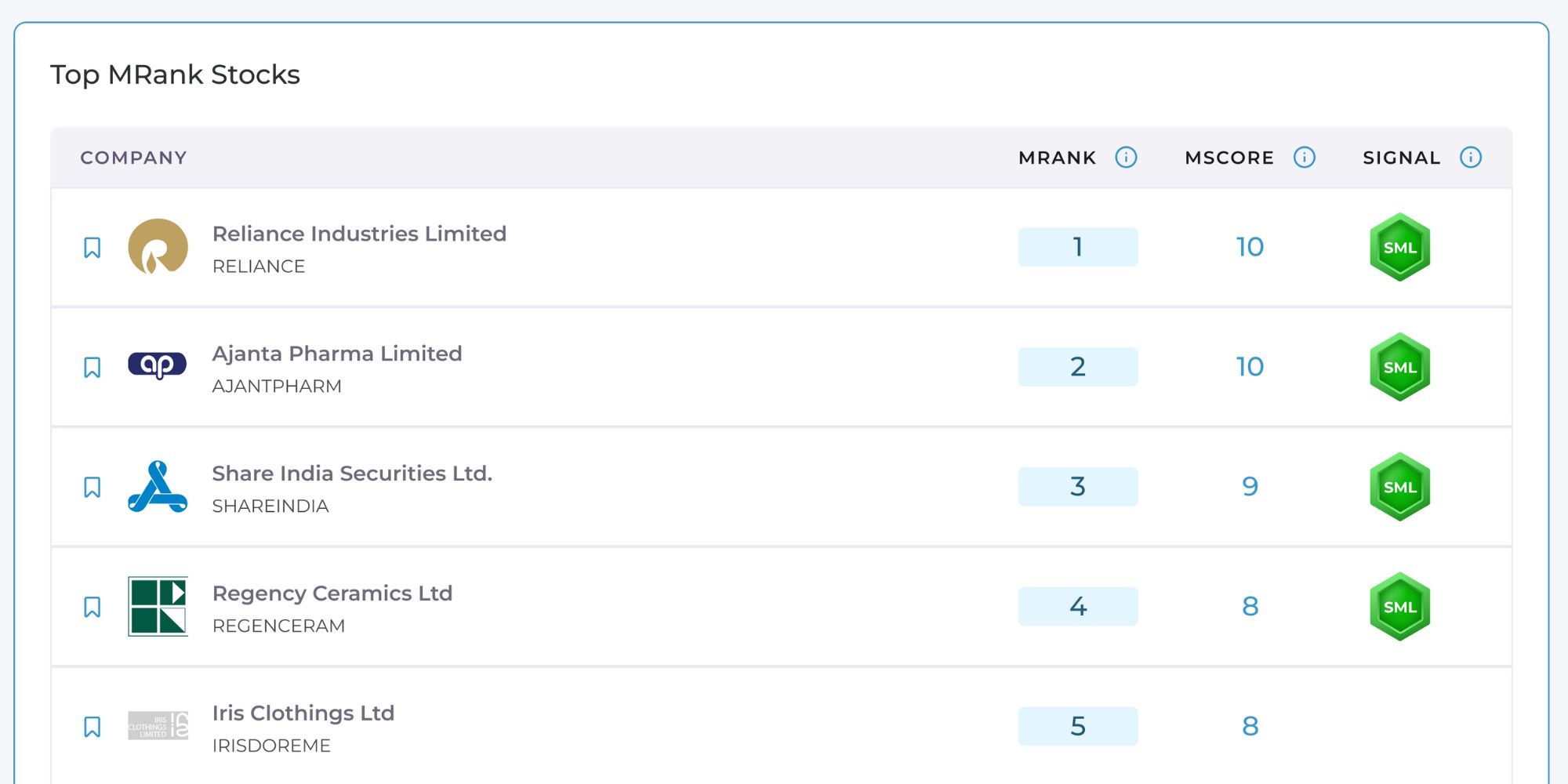Click MSCORE column header label
1568x784 pixels.
[1229, 158]
